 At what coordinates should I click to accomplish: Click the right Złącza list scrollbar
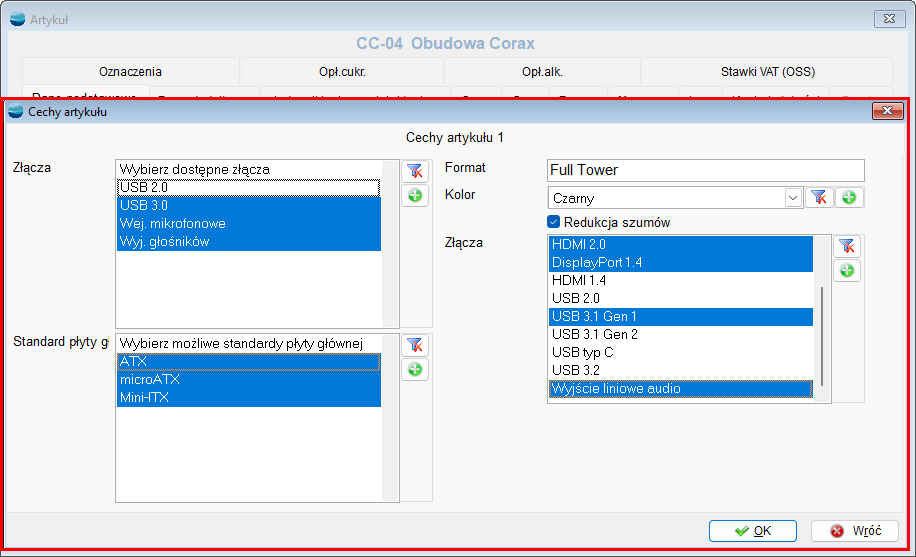pos(823,335)
